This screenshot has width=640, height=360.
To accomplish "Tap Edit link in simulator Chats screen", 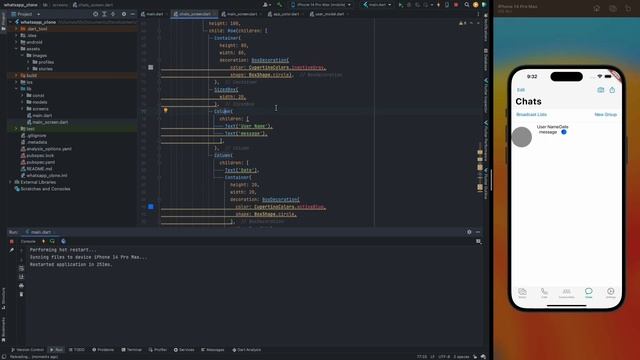I will [x=521, y=90].
